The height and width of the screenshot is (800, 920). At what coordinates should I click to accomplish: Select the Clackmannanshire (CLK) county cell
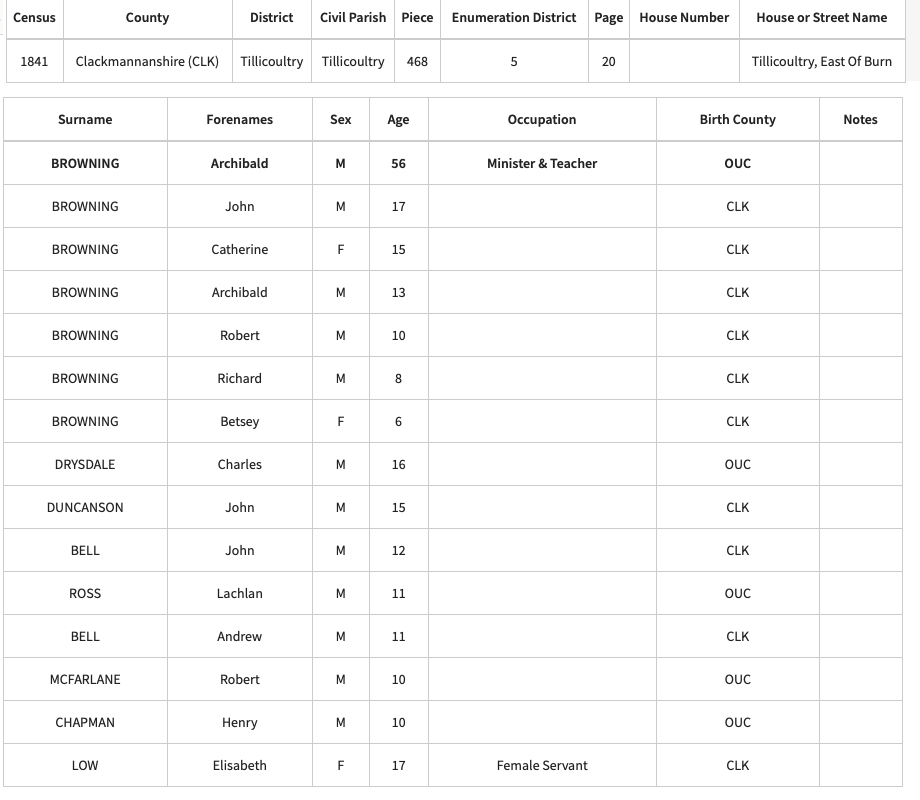147,61
